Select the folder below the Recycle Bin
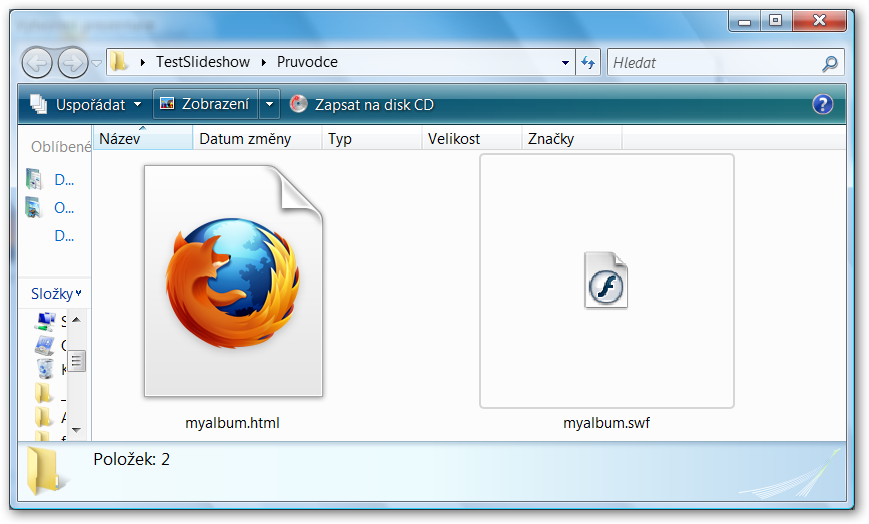 point(44,393)
